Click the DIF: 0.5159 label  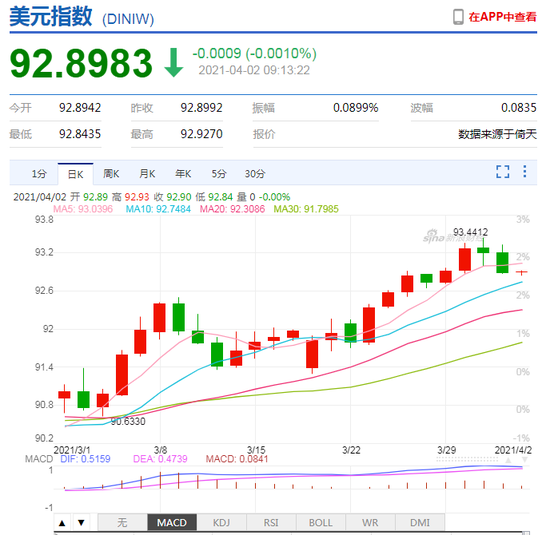pyautogui.click(x=85, y=459)
